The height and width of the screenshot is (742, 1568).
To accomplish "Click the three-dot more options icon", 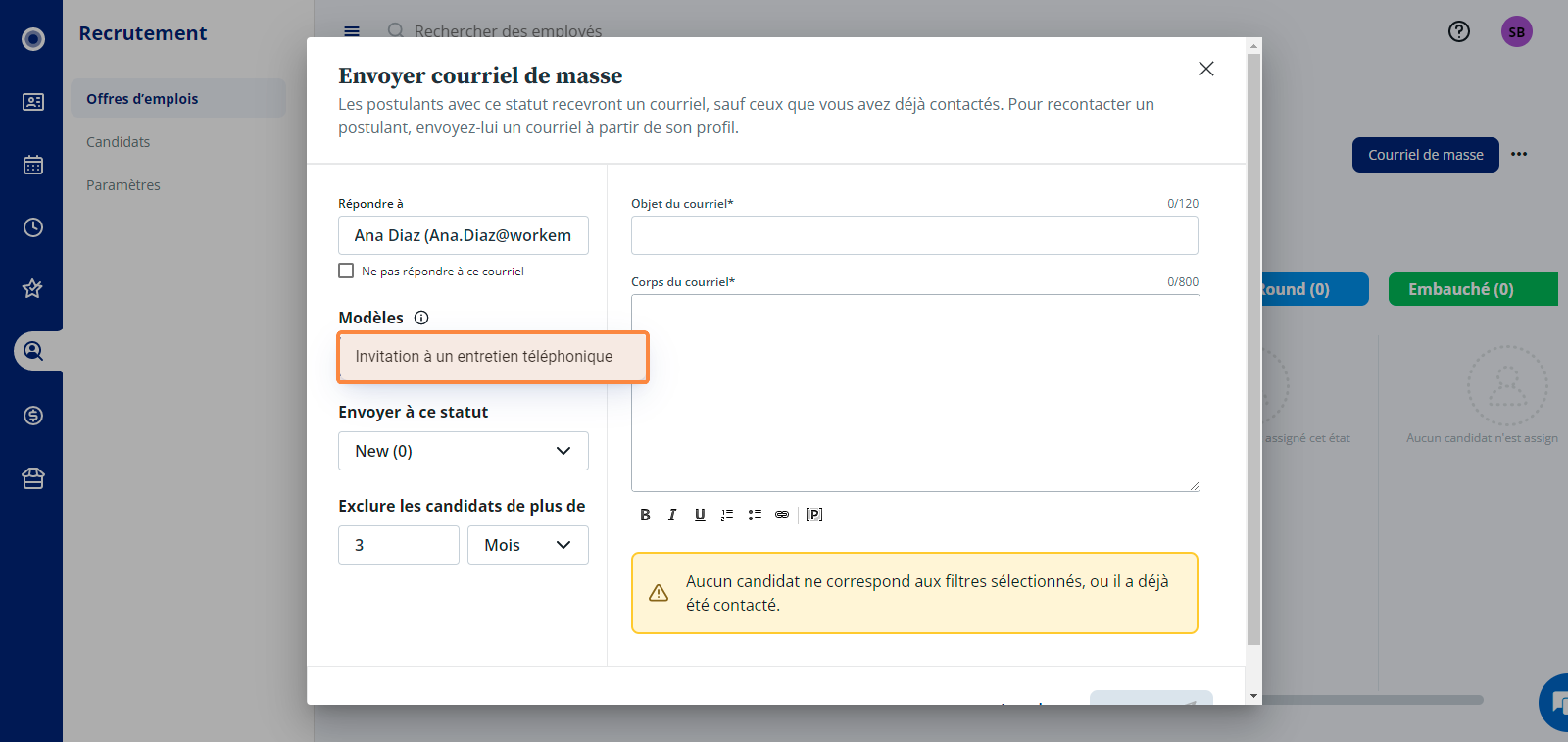I will pyautogui.click(x=1519, y=154).
